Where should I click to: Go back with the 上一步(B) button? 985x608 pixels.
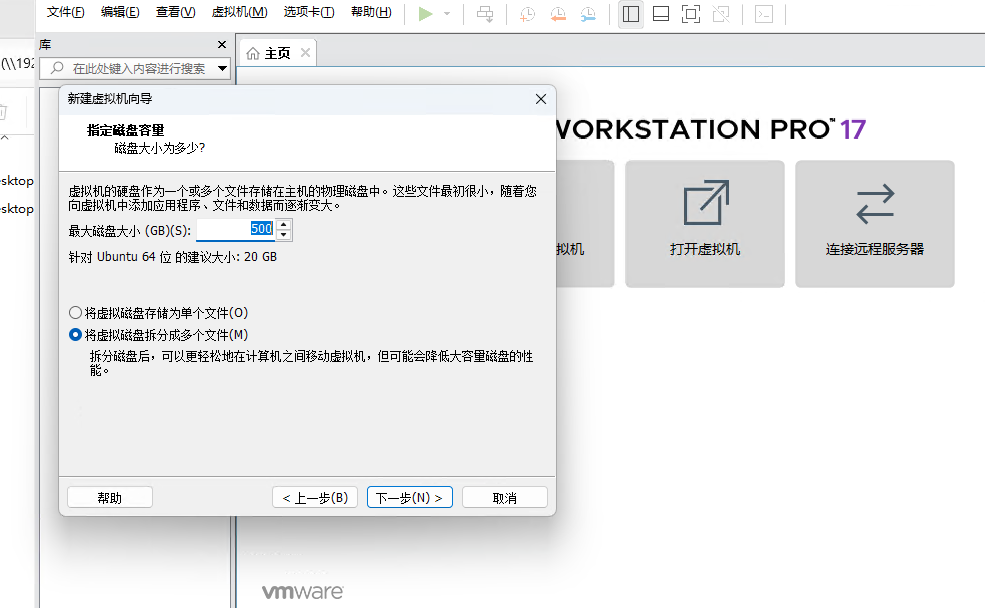[x=315, y=497]
